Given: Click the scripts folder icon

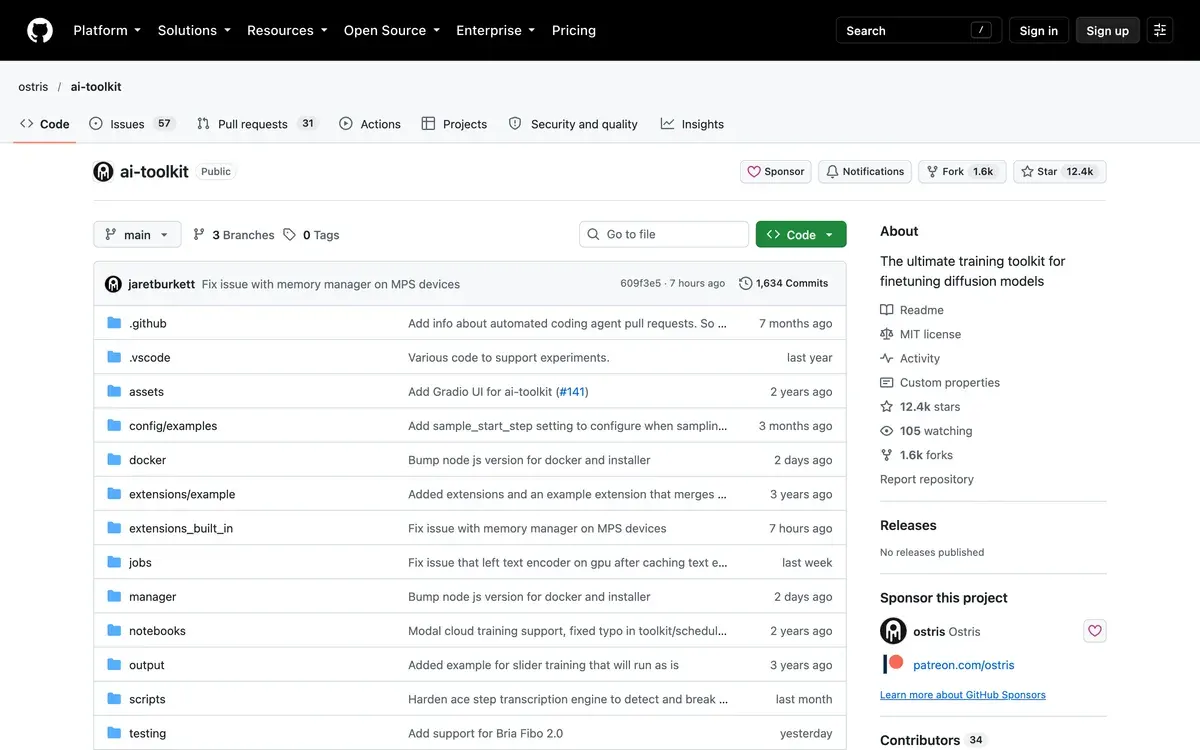Looking at the screenshot, I should [x=114, y=699].
